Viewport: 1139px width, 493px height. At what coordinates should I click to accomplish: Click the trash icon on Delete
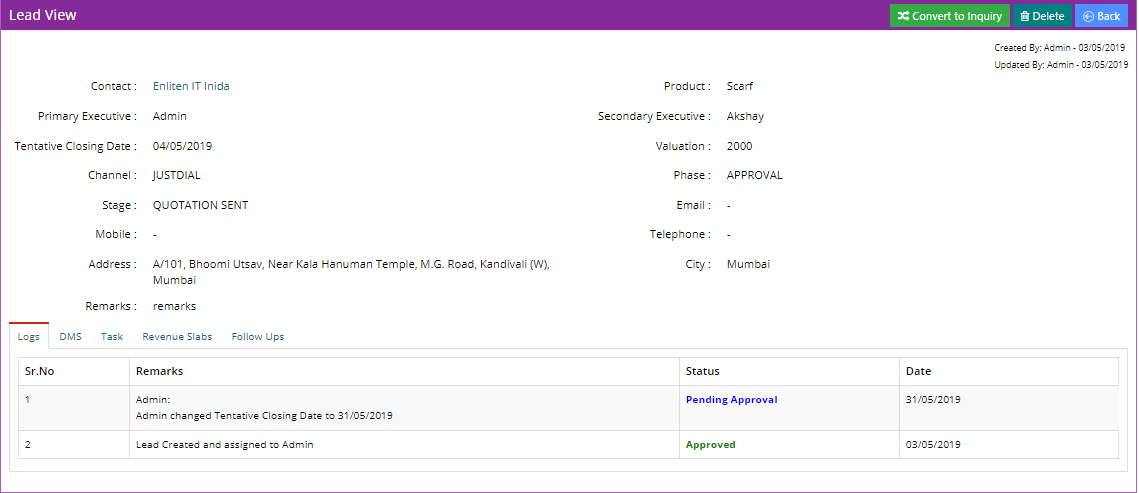click(1024, 16)
